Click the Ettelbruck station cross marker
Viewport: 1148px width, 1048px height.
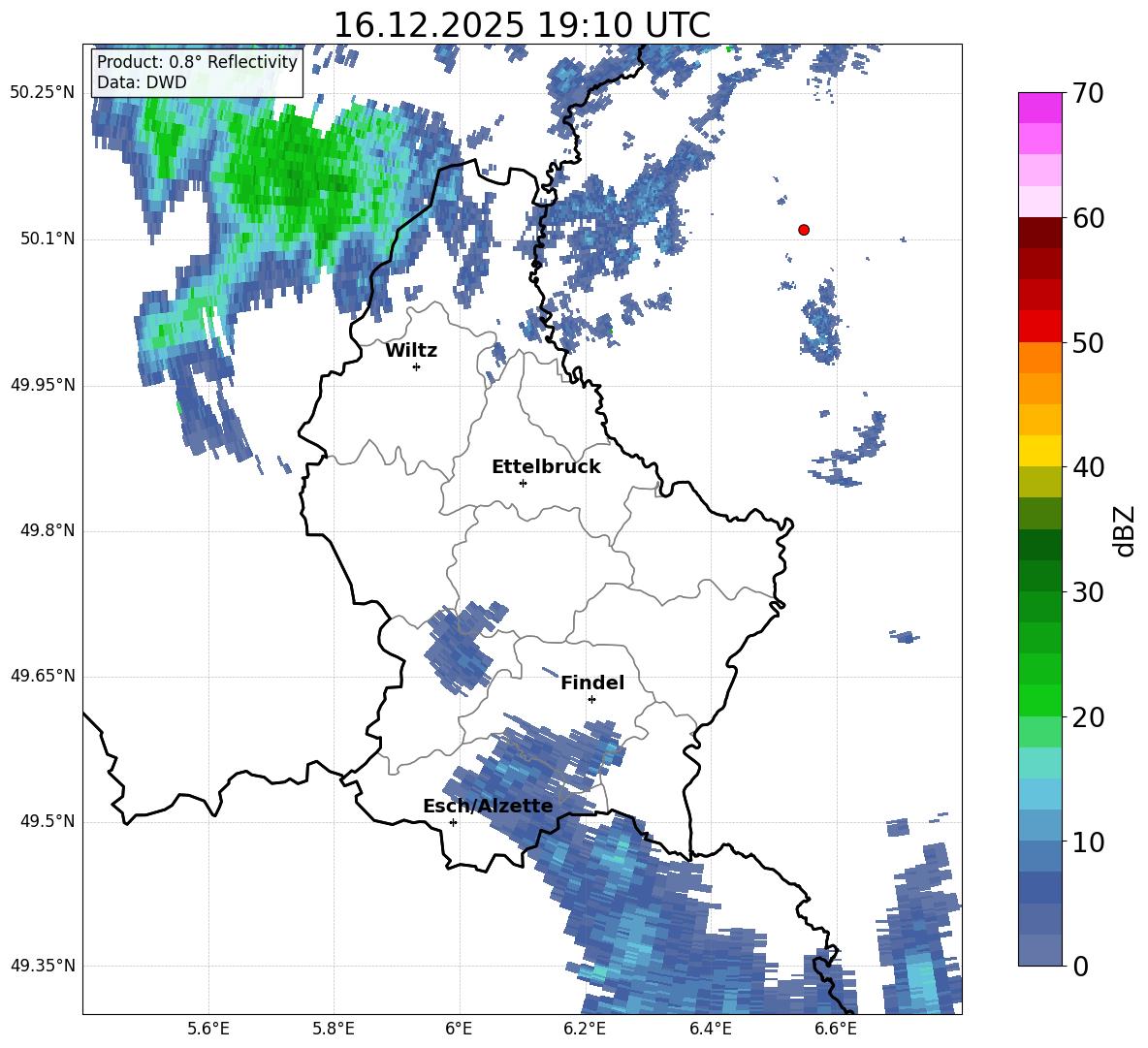(x=523, y=483)
